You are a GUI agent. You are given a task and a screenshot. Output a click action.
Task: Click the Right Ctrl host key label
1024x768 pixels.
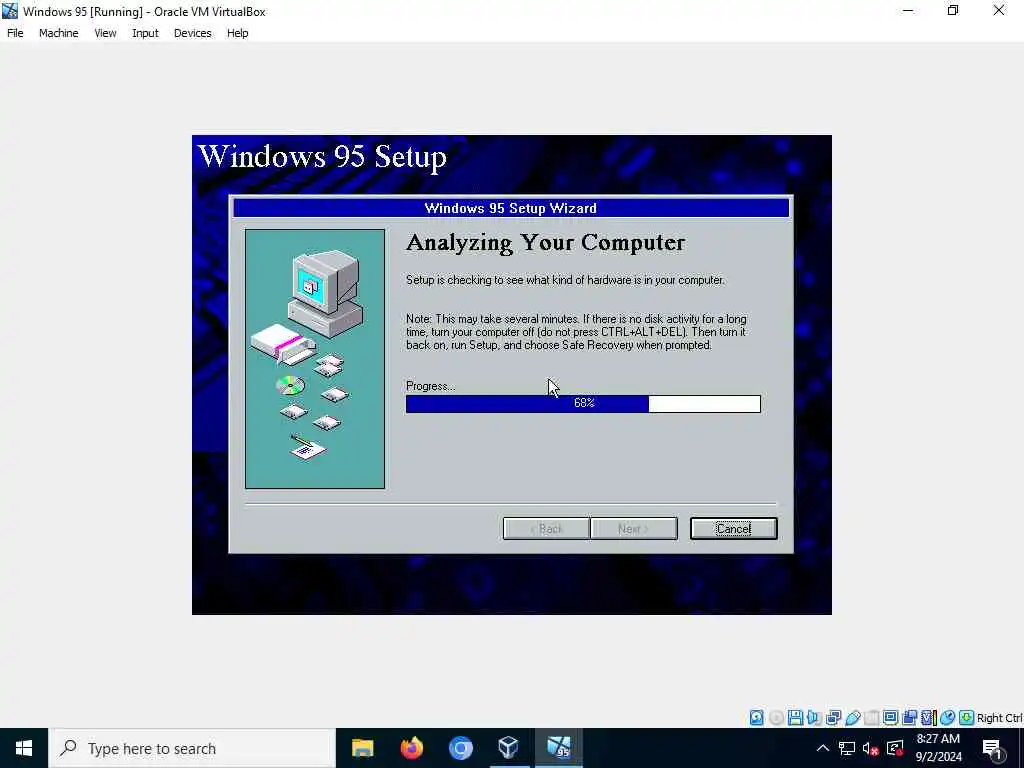999,718
